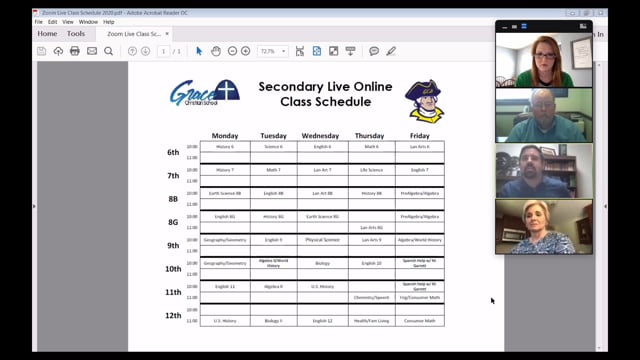
Task: Open the Edit menu
Action: click(53, 22)
